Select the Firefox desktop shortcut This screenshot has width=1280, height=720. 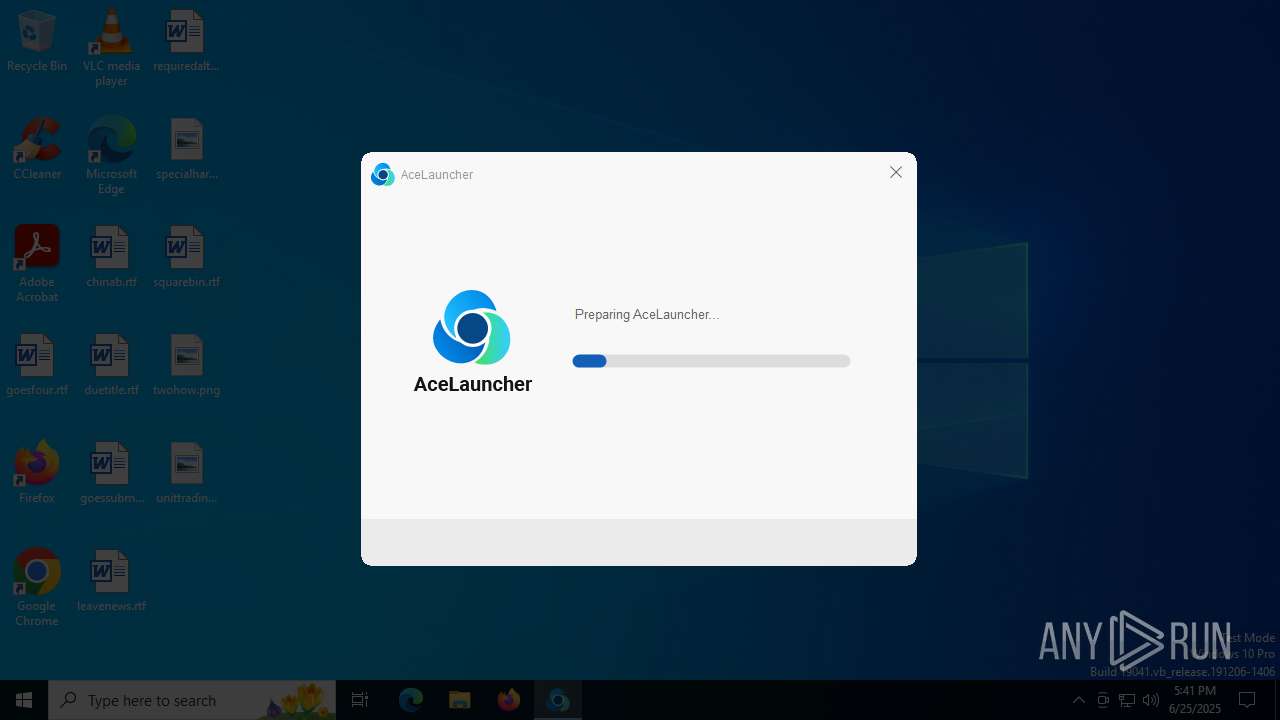[37, 473]
